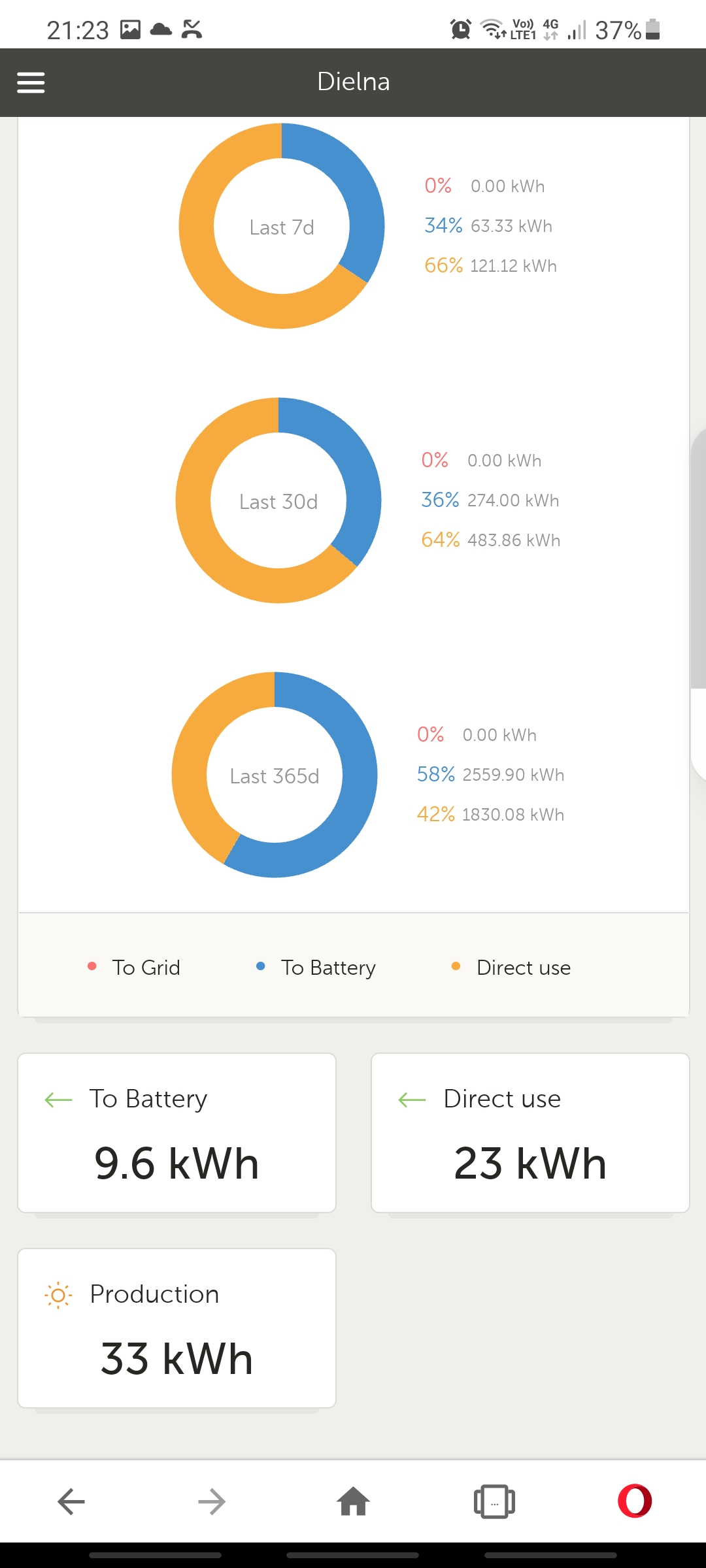706x1568 pixels.
Task: Open the browser tabs switcher
Action: click(494, 1501)
